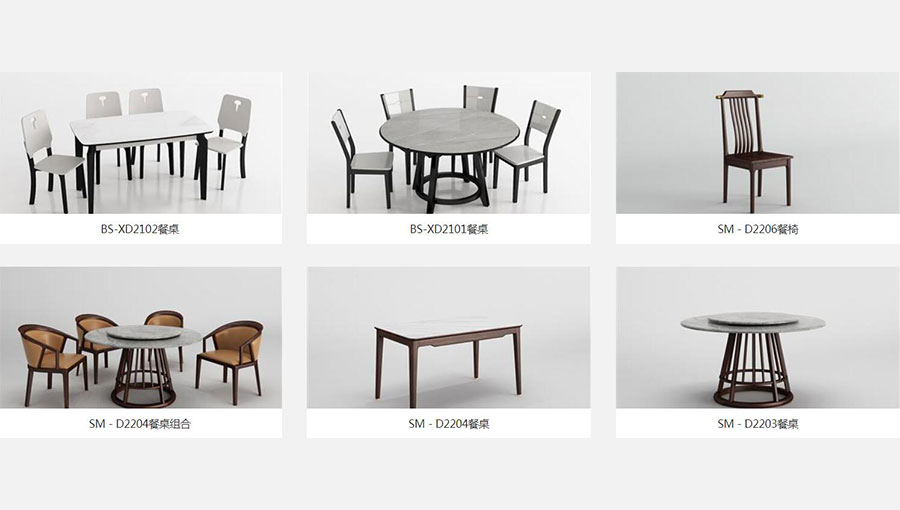The width and height of the screenshot is (900, 510).
Task: Open the BS-XD2102餐桌 product image
Action: pyautogui.click(x=141, y=142)
